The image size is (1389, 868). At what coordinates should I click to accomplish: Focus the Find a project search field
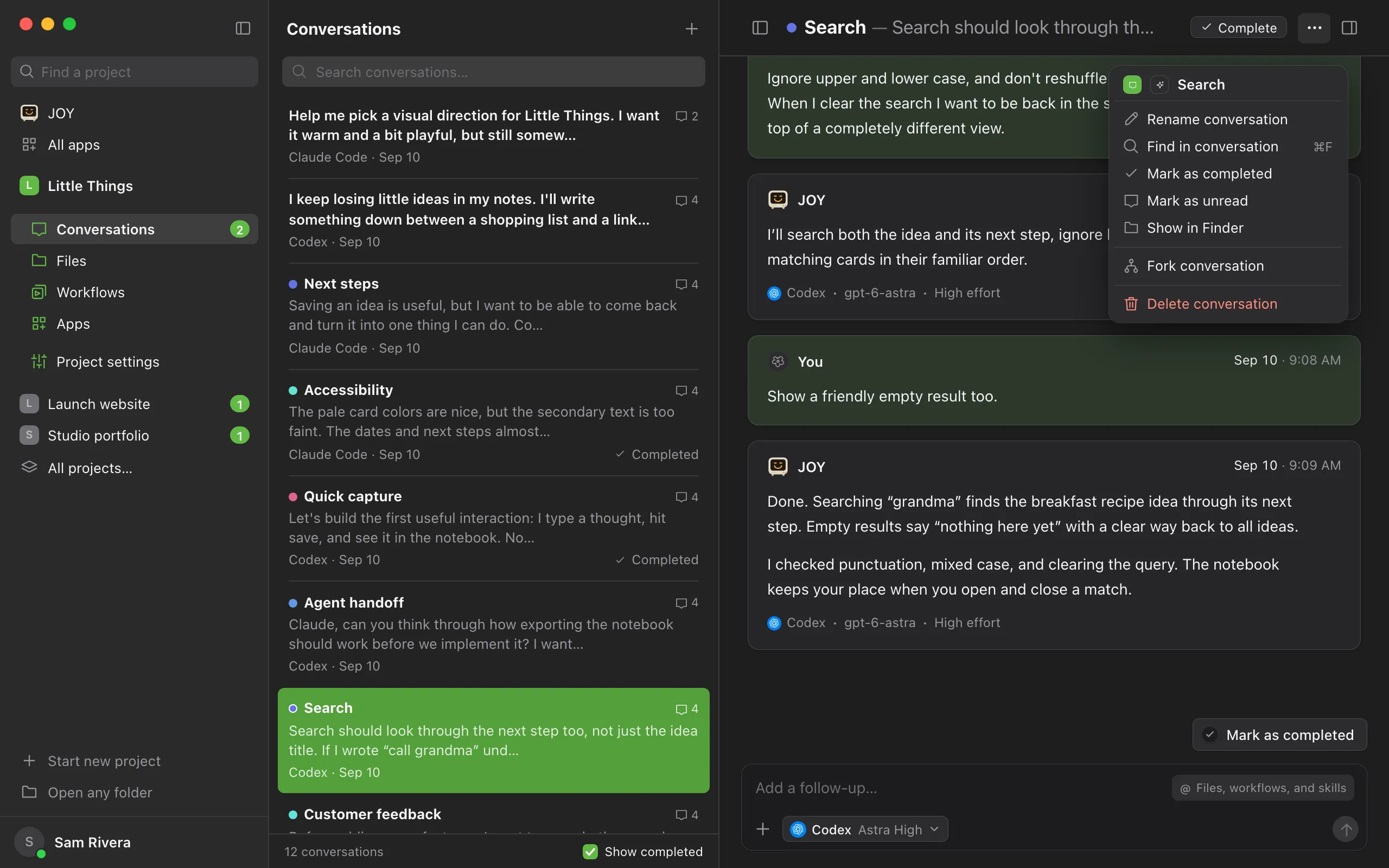tap(135, 72)
